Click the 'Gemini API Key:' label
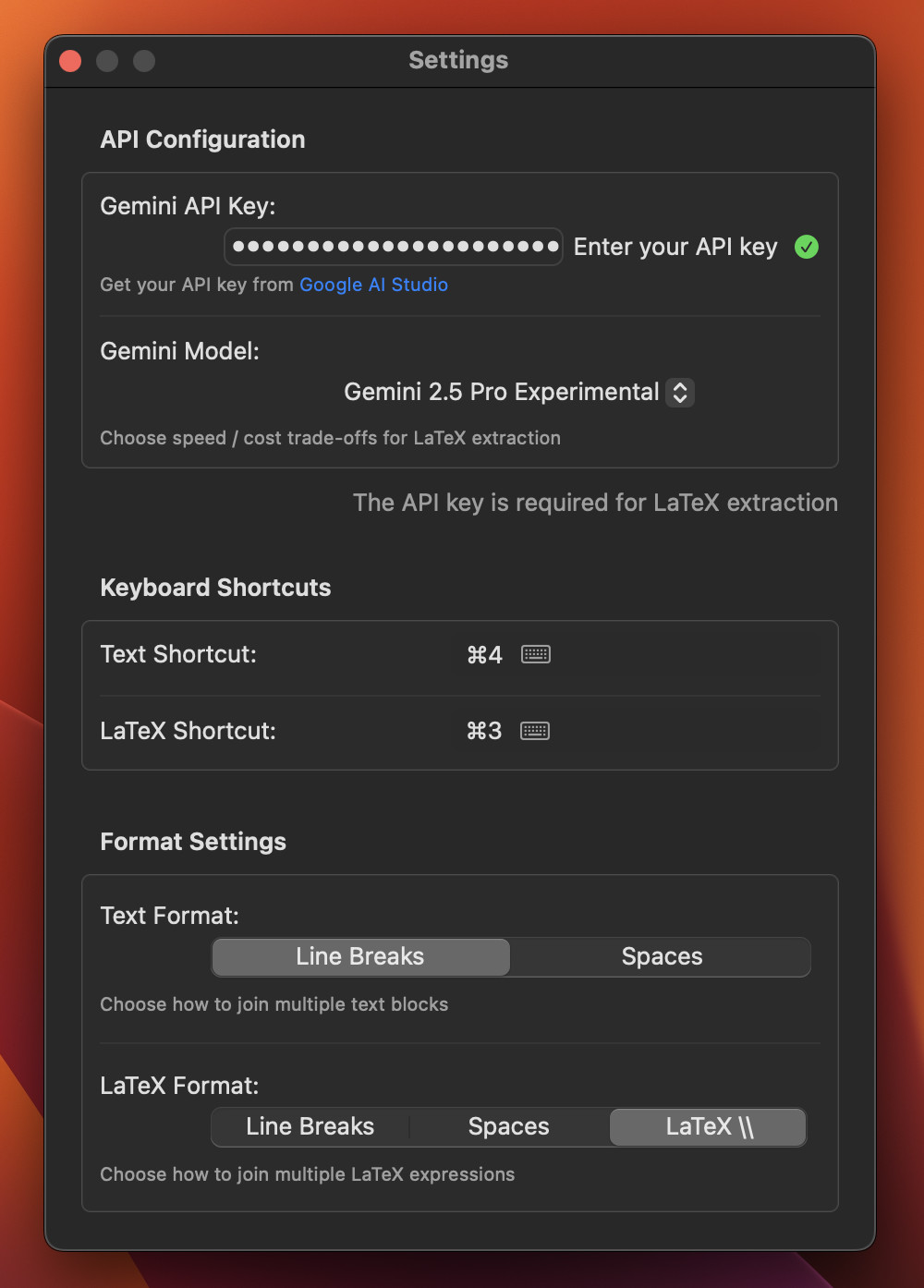The width and height of the screenshot is (924, 1288). click(x=188, y=206)
